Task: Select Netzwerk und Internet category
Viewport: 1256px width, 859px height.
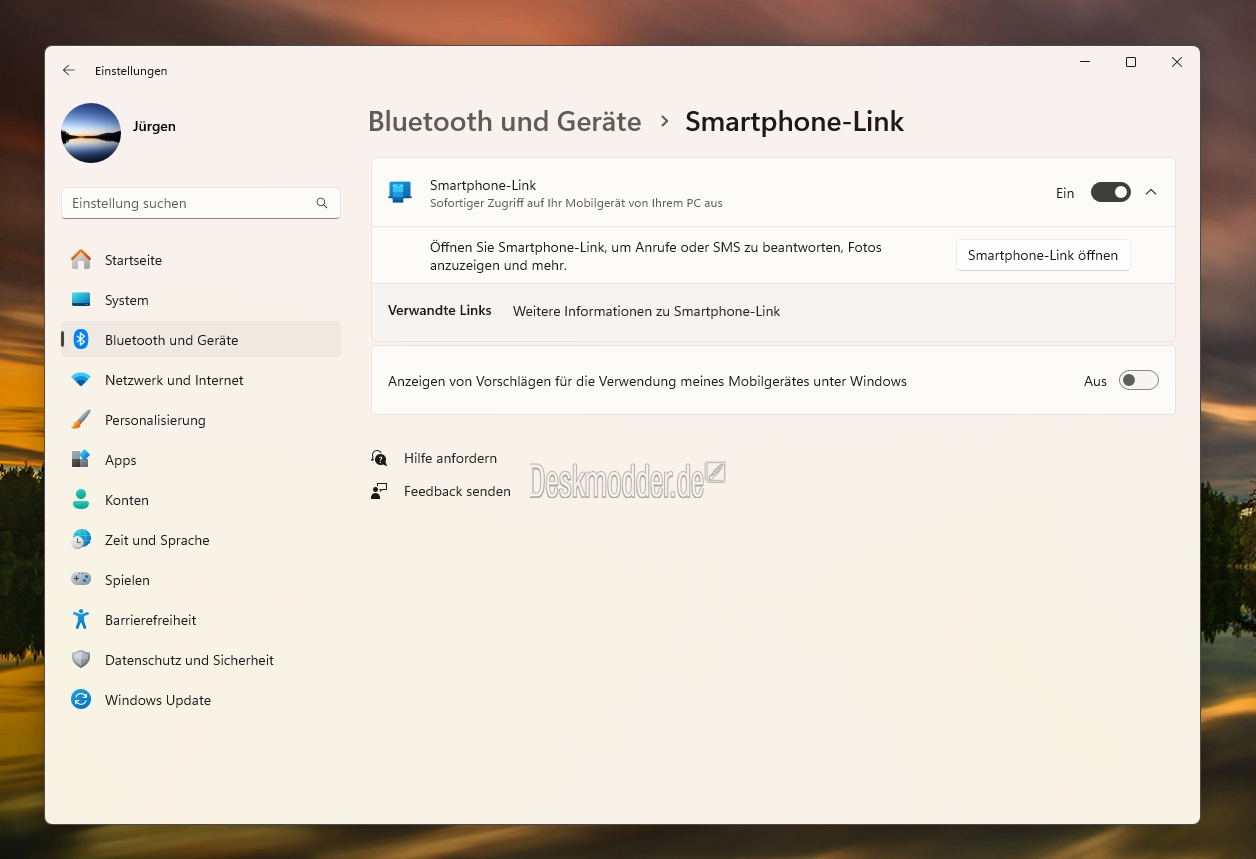Action: (201, 380)
